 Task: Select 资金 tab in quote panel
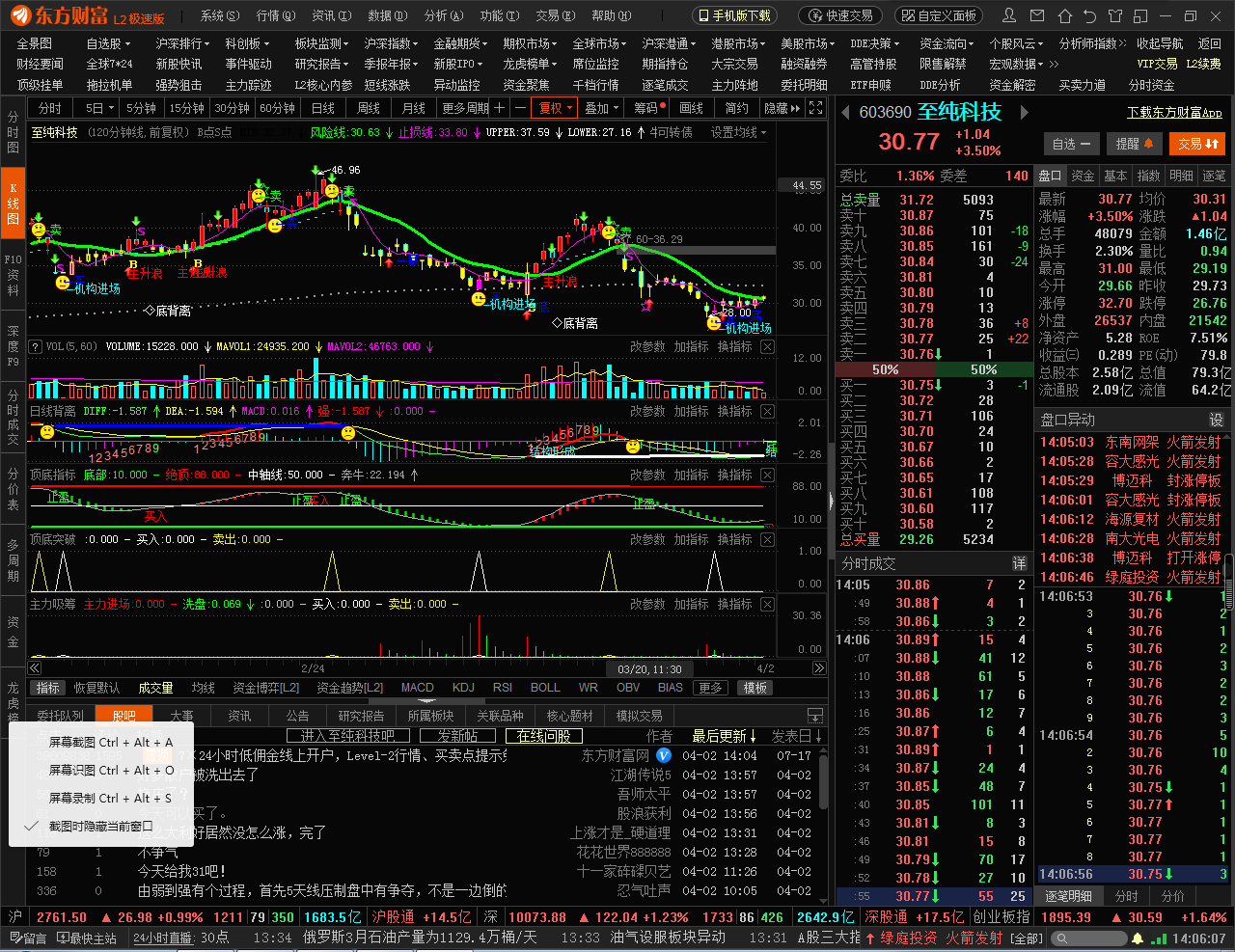(x=1083, y=176)
